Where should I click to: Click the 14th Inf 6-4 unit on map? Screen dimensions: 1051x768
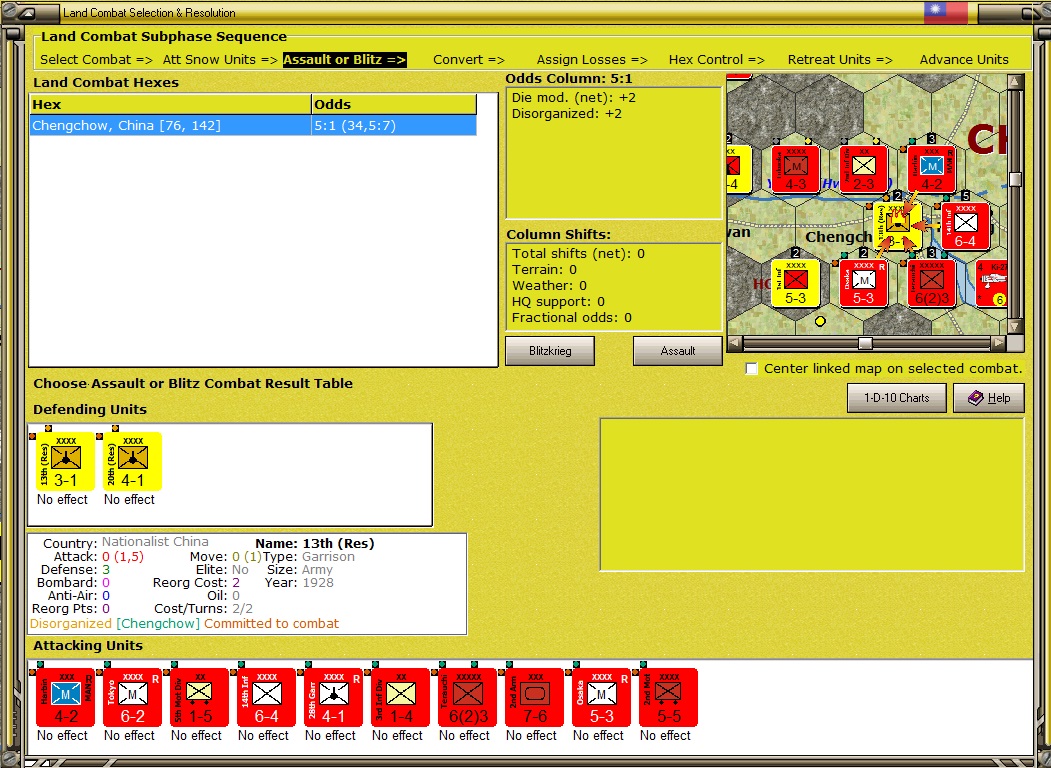point(965,227)
